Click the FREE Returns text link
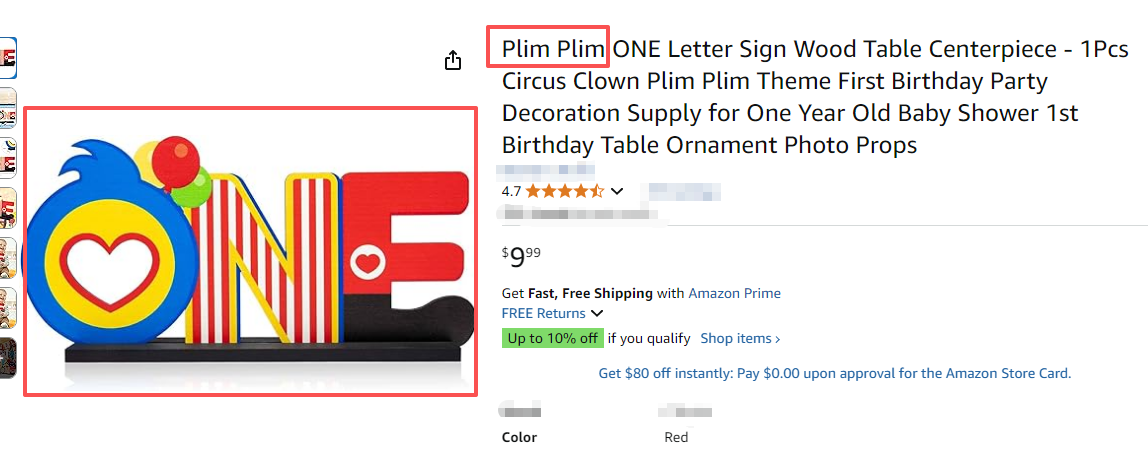 tap(543, 313)
